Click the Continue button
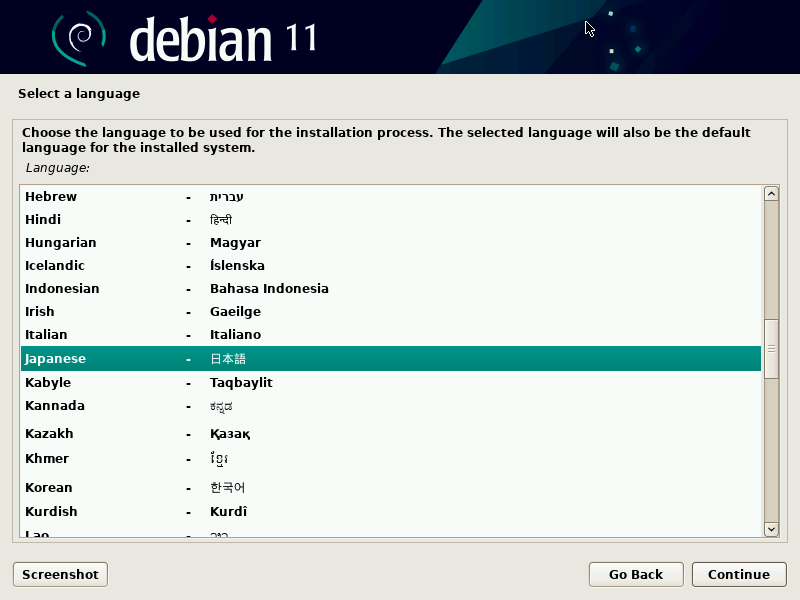The width and height of the screenshot is (800, 600). click(739, 574)
